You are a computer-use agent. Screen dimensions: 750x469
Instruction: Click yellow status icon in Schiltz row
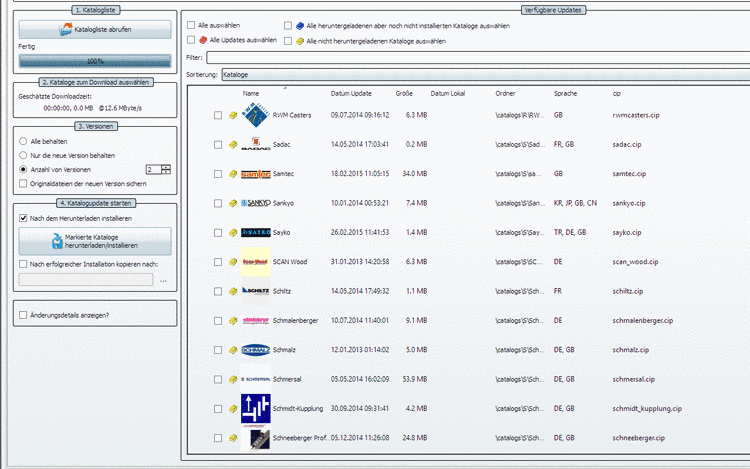233,291
